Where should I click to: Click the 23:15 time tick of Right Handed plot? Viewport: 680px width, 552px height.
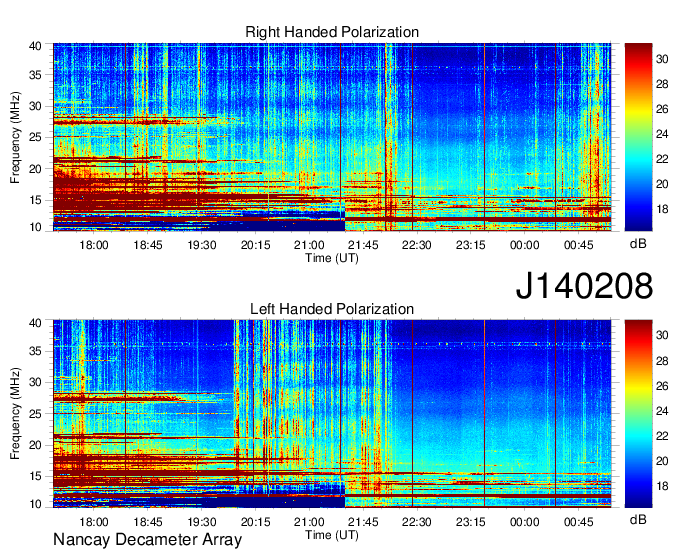[471, 245]
